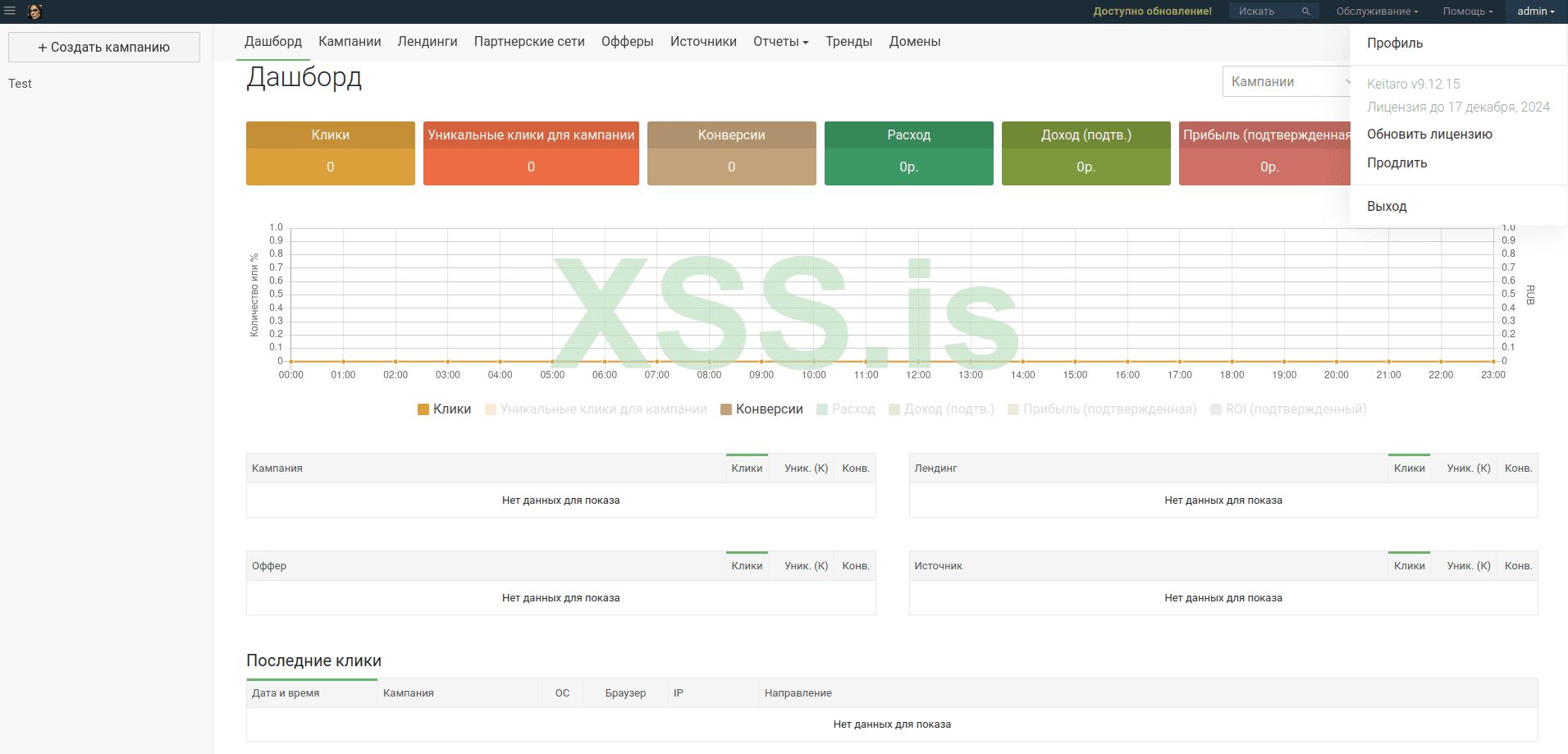Expand the Помощь menu
The image size is (1568, 754).
click(x=1468, y=11)
